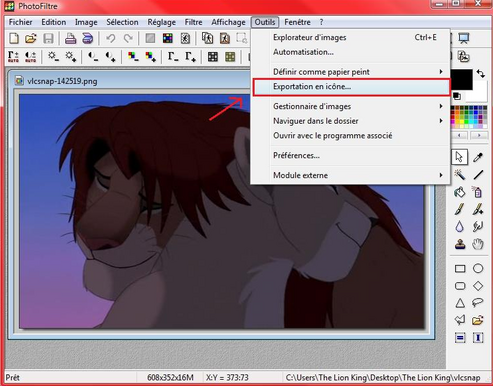The width and height of the screenshot is (493, 386).
Task: Click the Undo arrow icon
Action: click(x=111, y=38)
